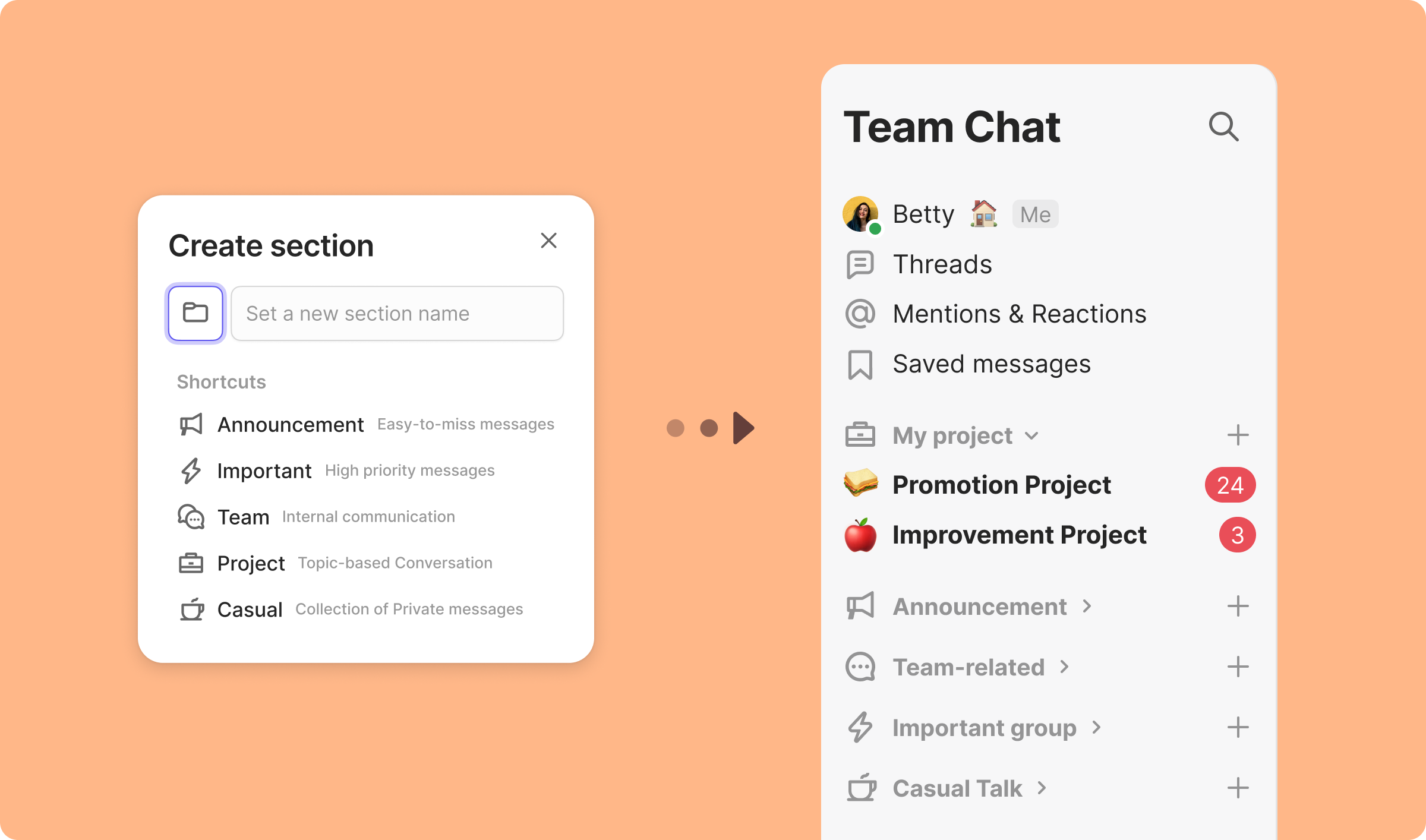Image resolution: width=1426 pixels, height=840 pixels.
Task: Collapse the My project section
Action: [x=1032, y=436]
